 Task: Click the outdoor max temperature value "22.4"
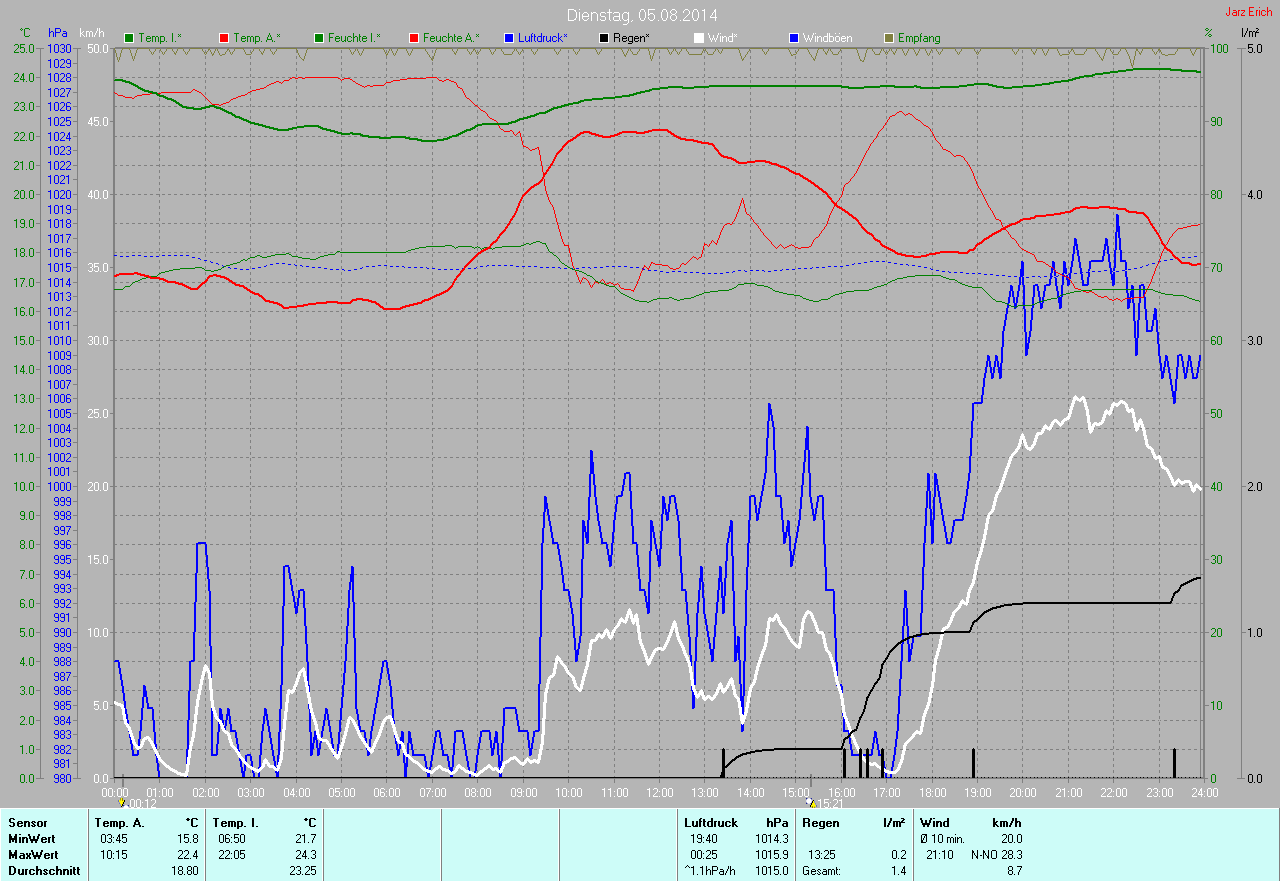coord(188,855)
